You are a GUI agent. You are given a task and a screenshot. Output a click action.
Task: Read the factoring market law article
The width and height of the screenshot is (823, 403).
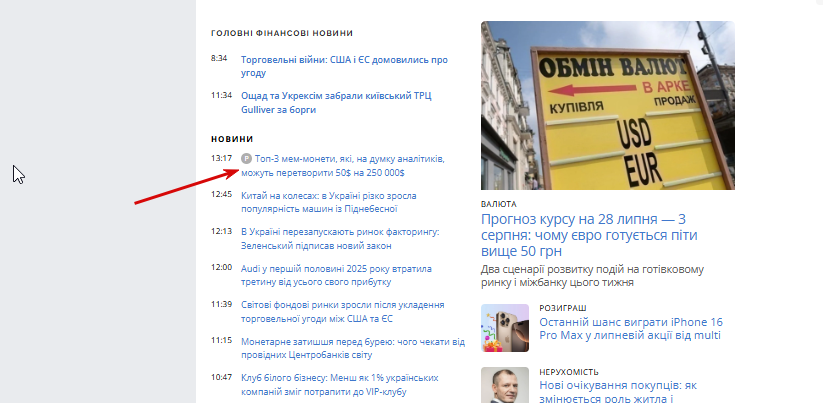[340, 239]
